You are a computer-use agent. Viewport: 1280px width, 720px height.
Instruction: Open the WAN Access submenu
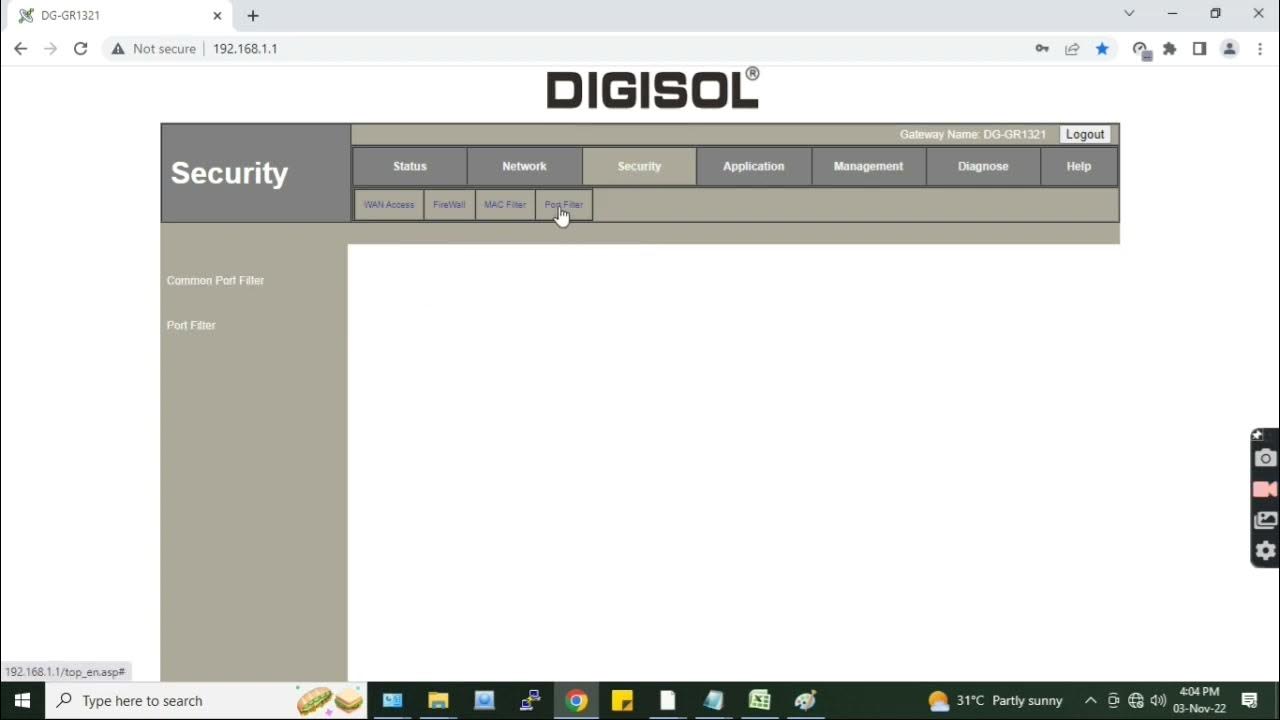click(x=389, y=204)
